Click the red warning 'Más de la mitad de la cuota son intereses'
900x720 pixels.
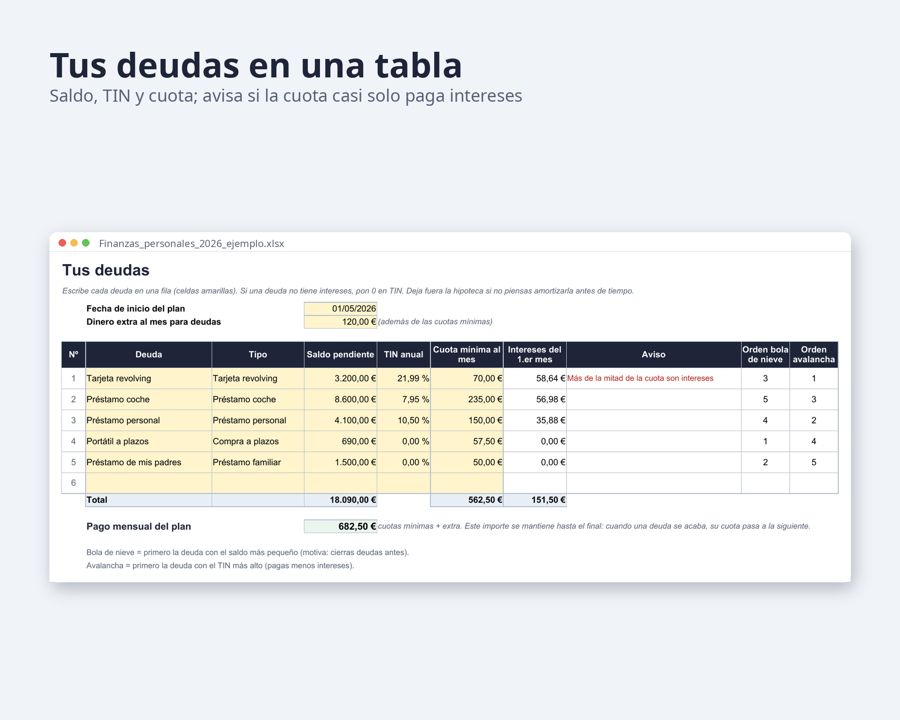640,378
